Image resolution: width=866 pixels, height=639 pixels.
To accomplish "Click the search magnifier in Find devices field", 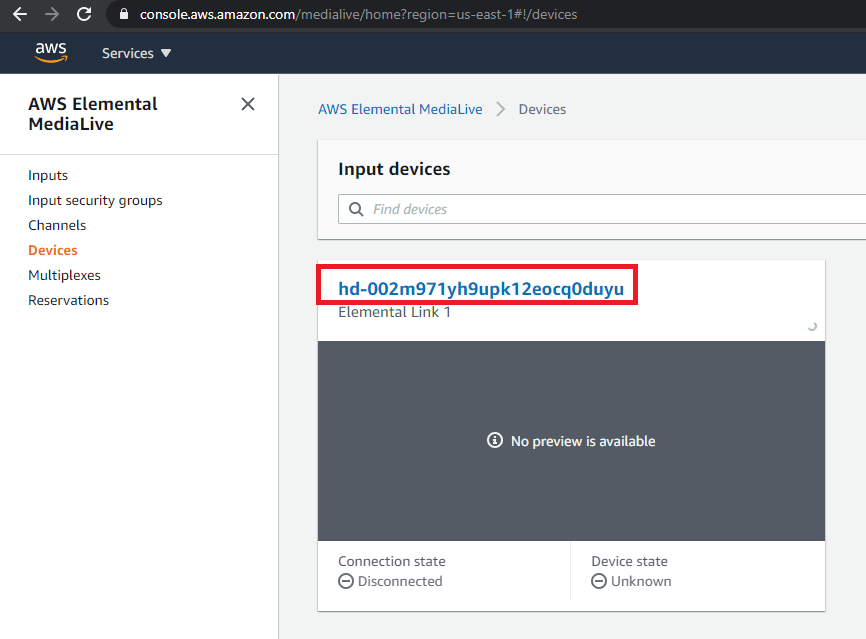I will [356, 208].
